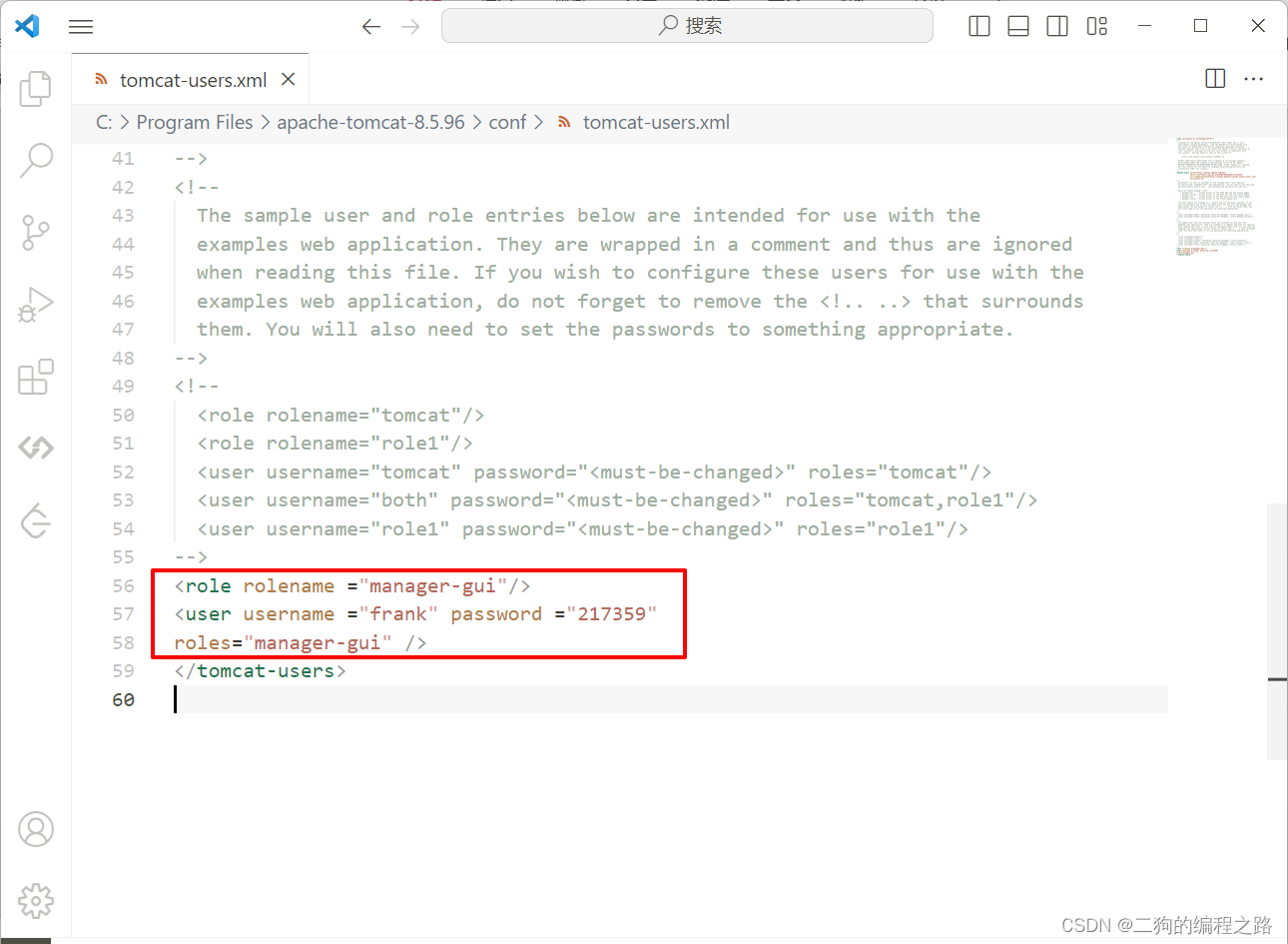Split the editor to the right
Screen dimensions: 1288x944
(1215, 79)
